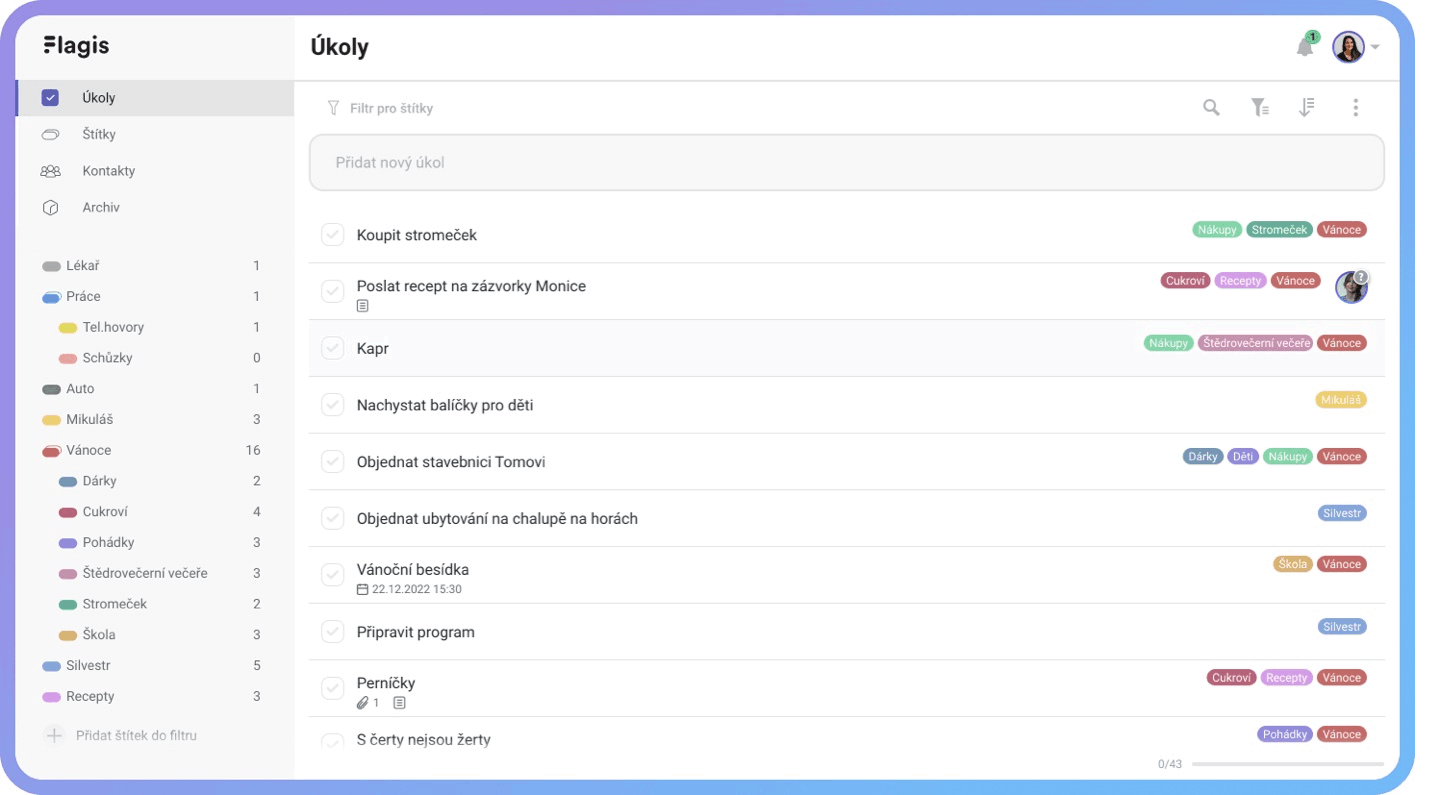Viewport: 1440px width, 795px height.
Task: Check off the Koupit stromeček task
Action: (332, 235)
